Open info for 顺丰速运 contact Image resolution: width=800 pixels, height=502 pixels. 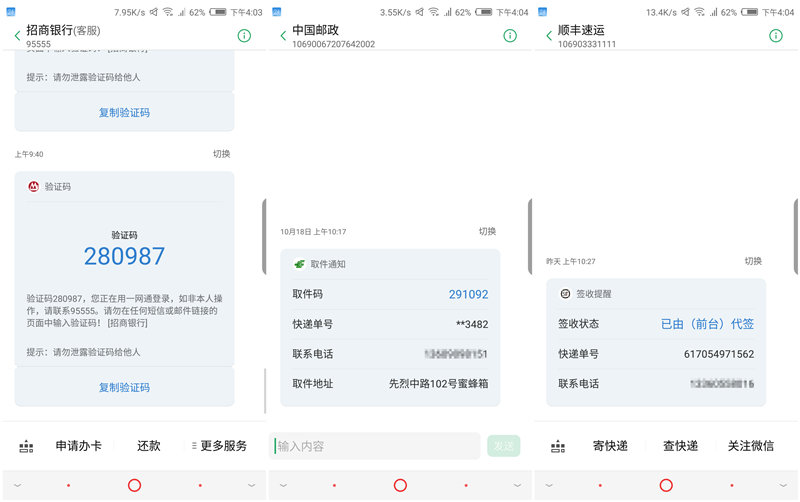pyautogui.click(x=776, y=35)
